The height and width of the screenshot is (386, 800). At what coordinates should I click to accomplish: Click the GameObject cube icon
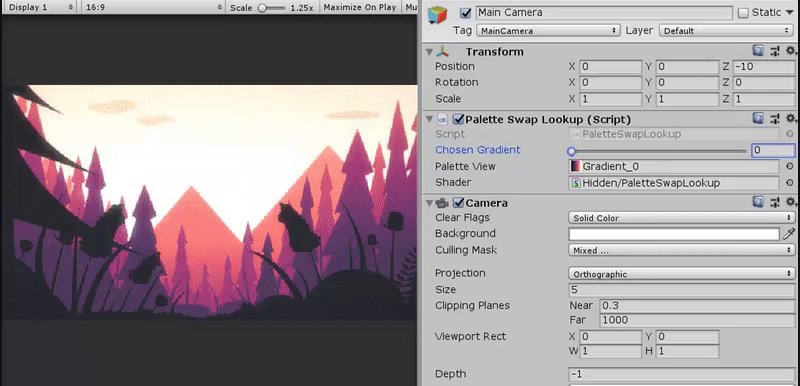tap(437, 16)
